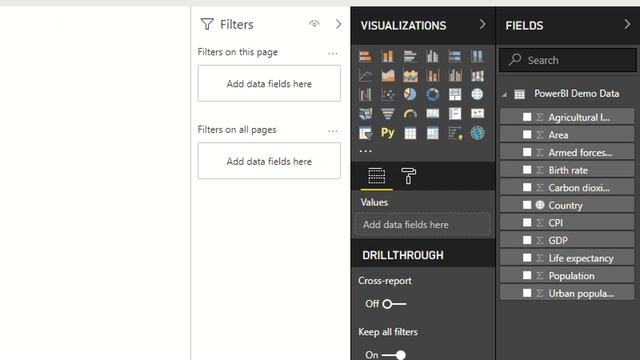This screenshot has height=360, width=640.
Task: Select the ArcGIS Maps visual
Action: [x=477, y=133]
